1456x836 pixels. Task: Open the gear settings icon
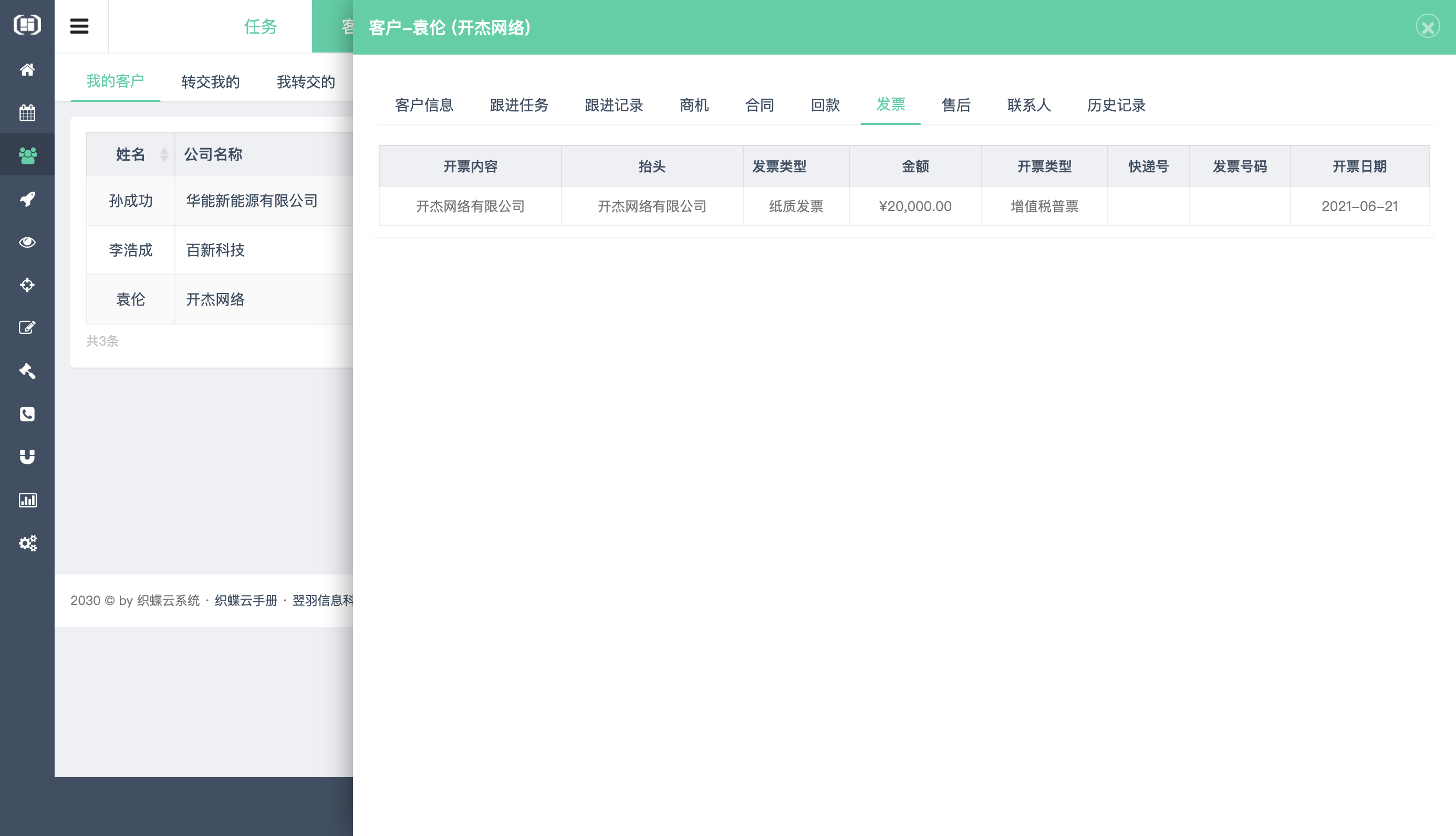(27, 543)
